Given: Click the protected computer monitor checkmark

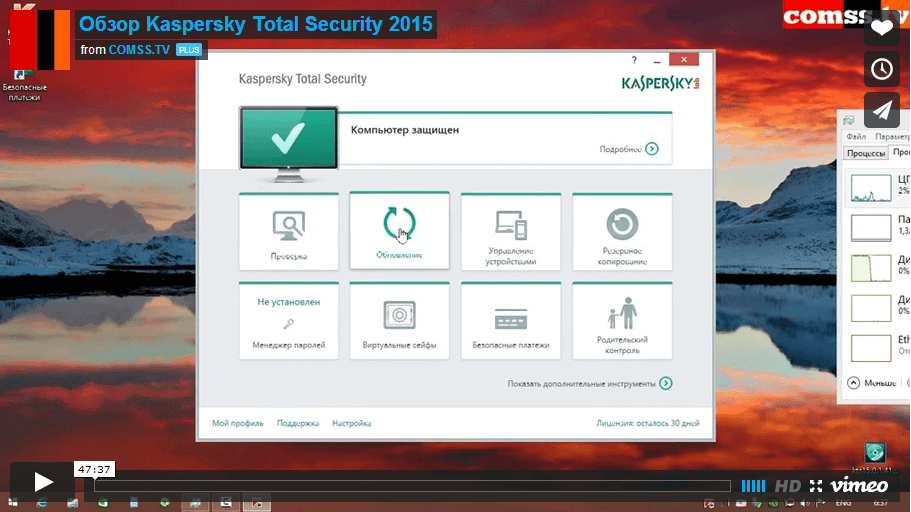Looking at the screenshot, I should tap(289, 138).
